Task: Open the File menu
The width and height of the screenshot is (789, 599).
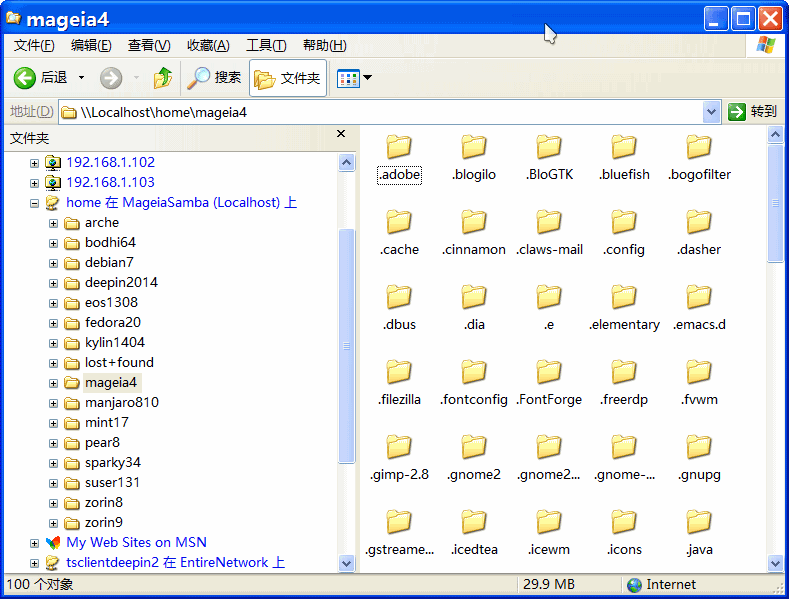Action: click(x=34, y=45)
